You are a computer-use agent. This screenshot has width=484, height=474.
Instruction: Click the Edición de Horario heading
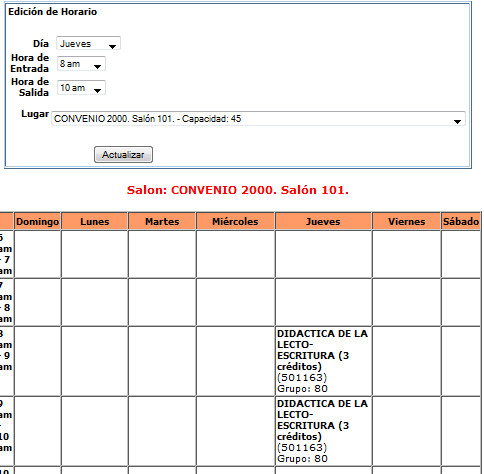point(53,12)
